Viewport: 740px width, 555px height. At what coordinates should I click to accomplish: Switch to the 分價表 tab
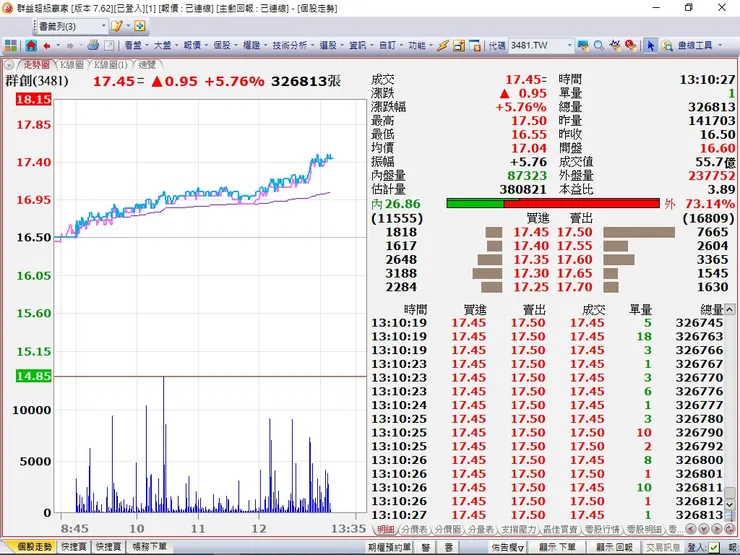tap(414, 530)
